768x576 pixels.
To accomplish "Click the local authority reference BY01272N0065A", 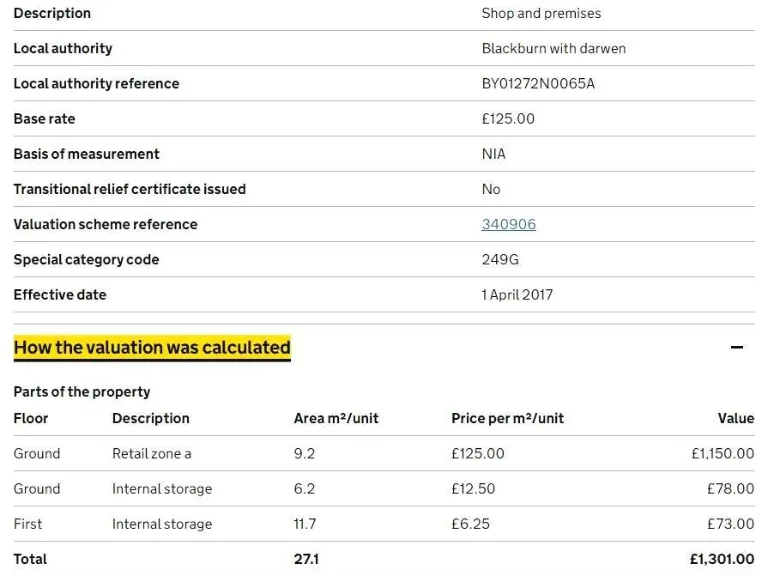I will 538,84.
